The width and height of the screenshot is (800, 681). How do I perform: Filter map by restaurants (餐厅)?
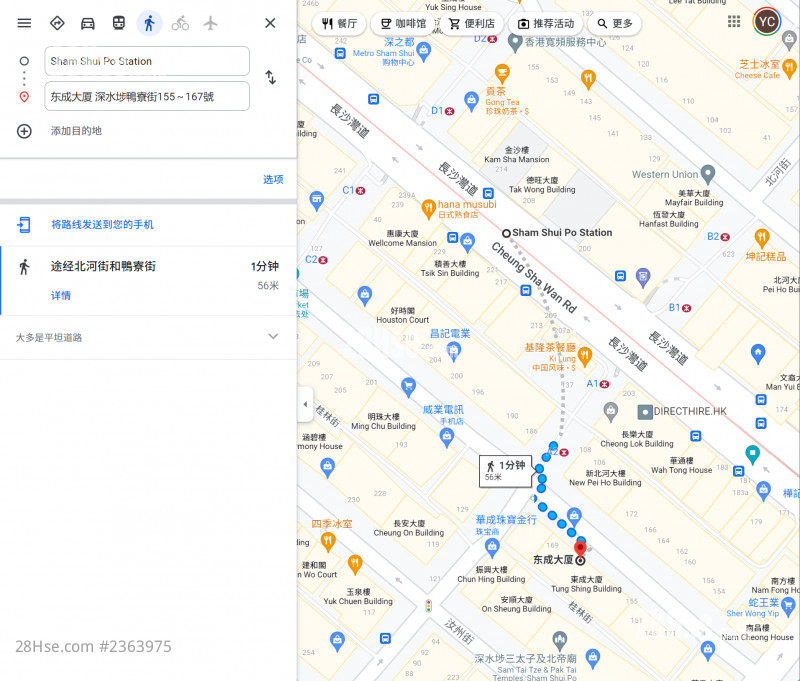[338, 23]
